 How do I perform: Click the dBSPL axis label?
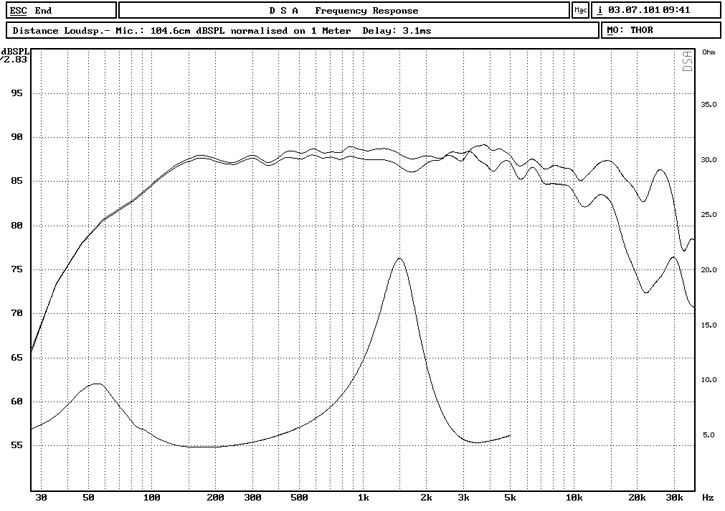click(15, 51)
